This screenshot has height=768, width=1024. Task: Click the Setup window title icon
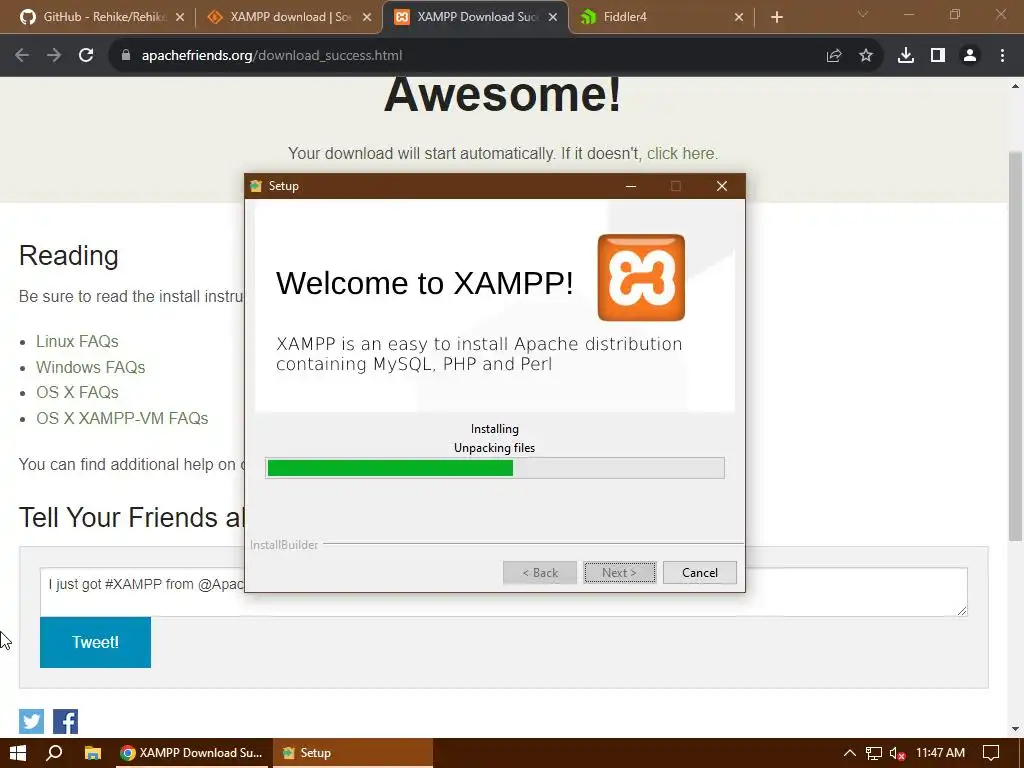pyautogui.click(x=256, y=186)
